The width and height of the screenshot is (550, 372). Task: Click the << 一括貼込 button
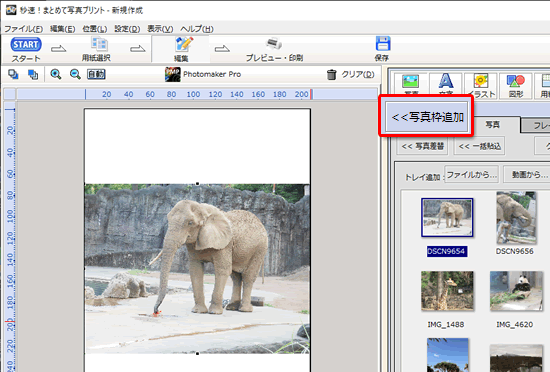(479, 146)
